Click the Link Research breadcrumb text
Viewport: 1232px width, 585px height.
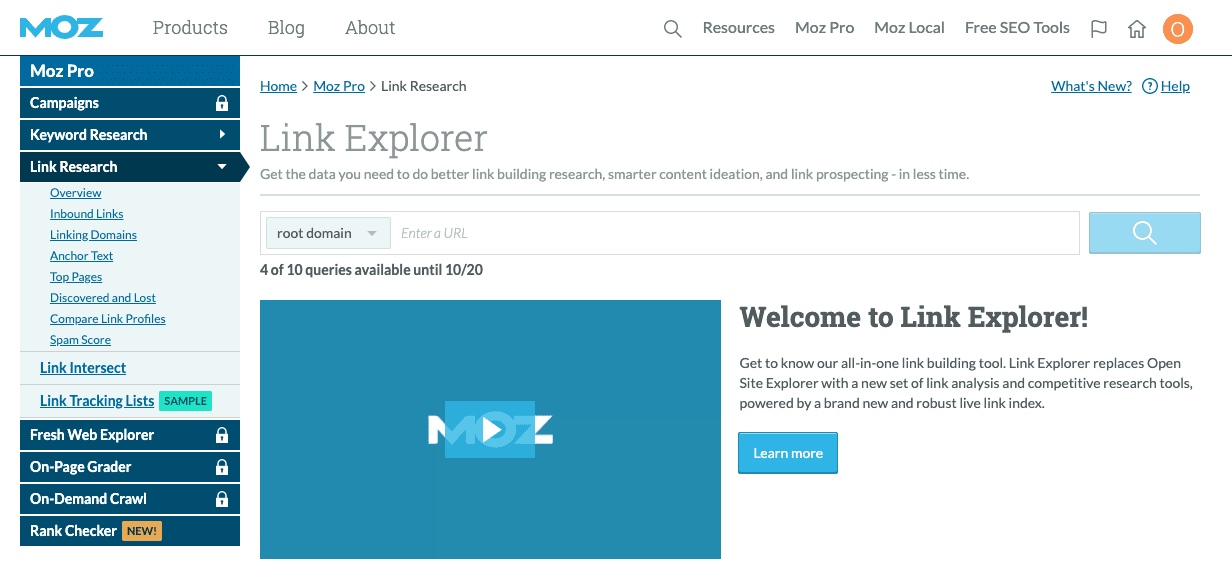[424, 86]
